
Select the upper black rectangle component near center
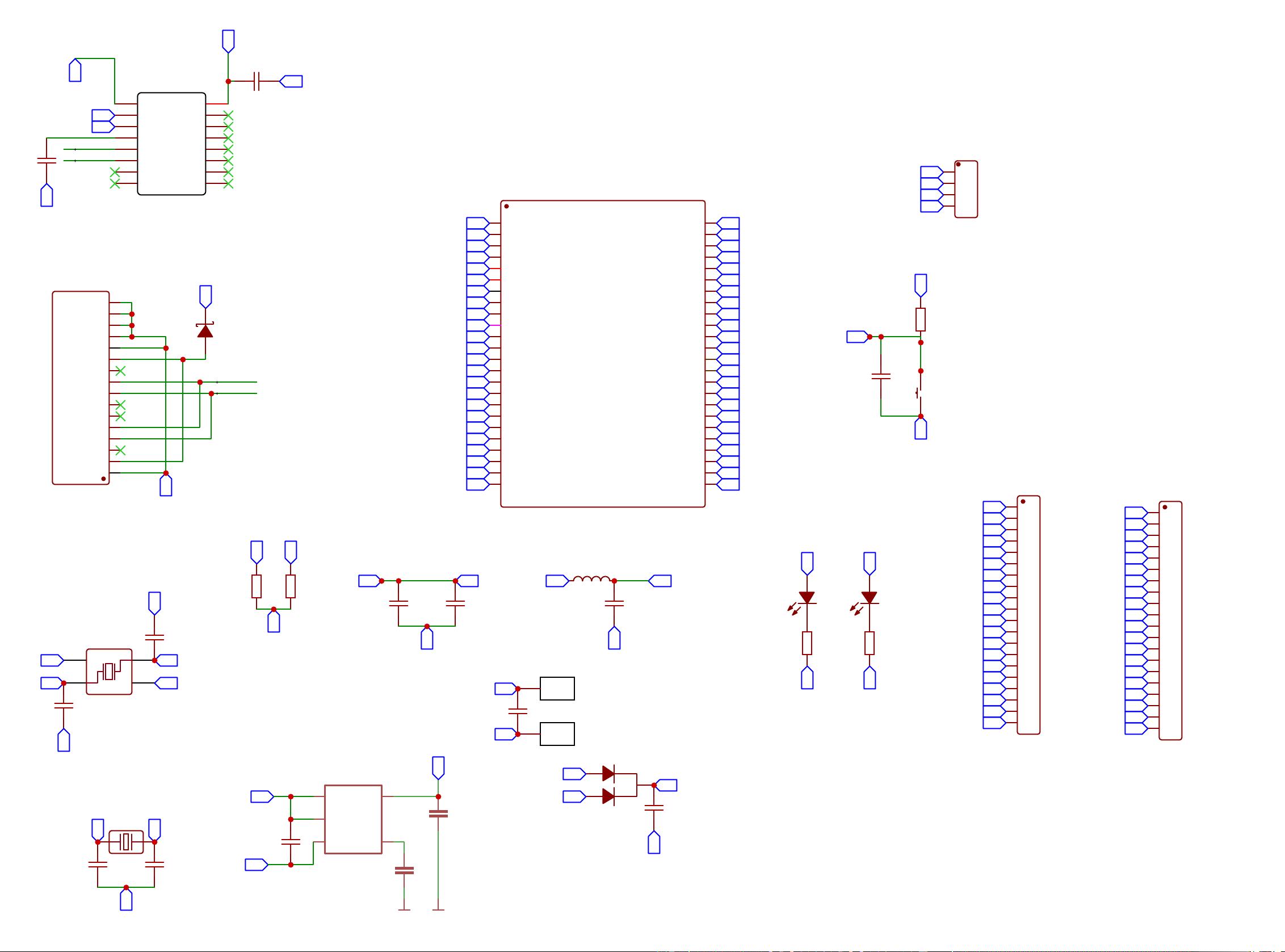click(557, 688)
